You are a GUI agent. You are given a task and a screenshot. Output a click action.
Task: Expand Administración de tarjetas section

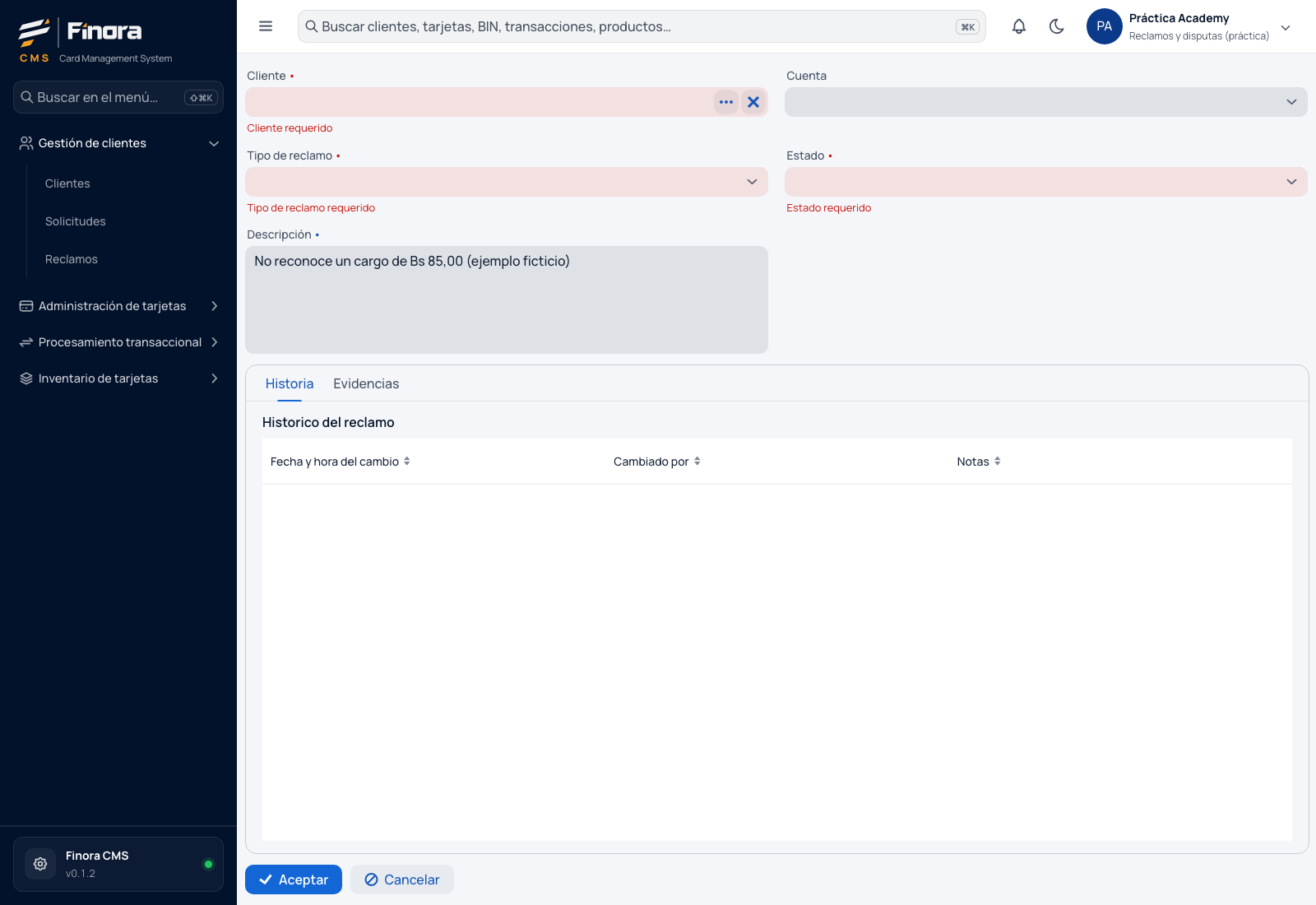(x=118, y=306)
